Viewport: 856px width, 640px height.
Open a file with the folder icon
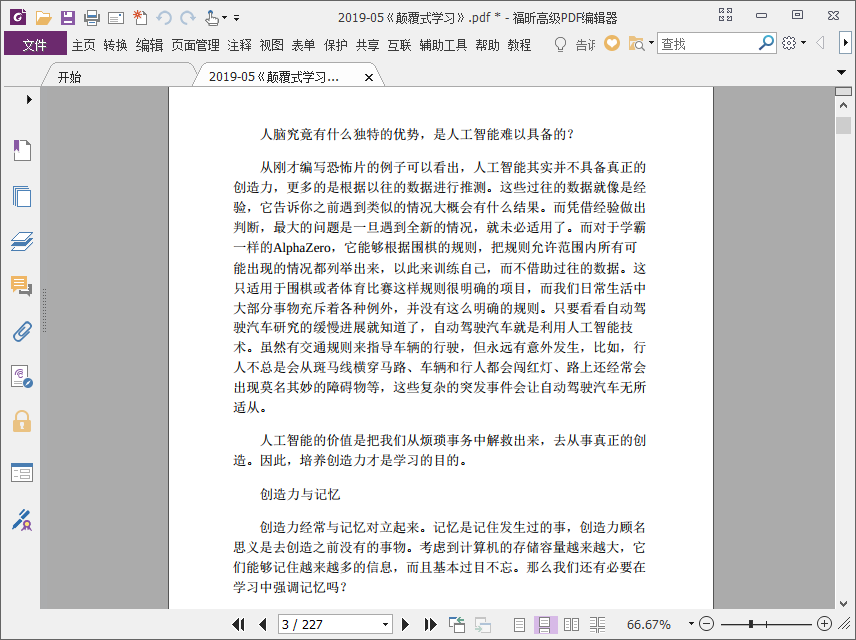[44, 18]
